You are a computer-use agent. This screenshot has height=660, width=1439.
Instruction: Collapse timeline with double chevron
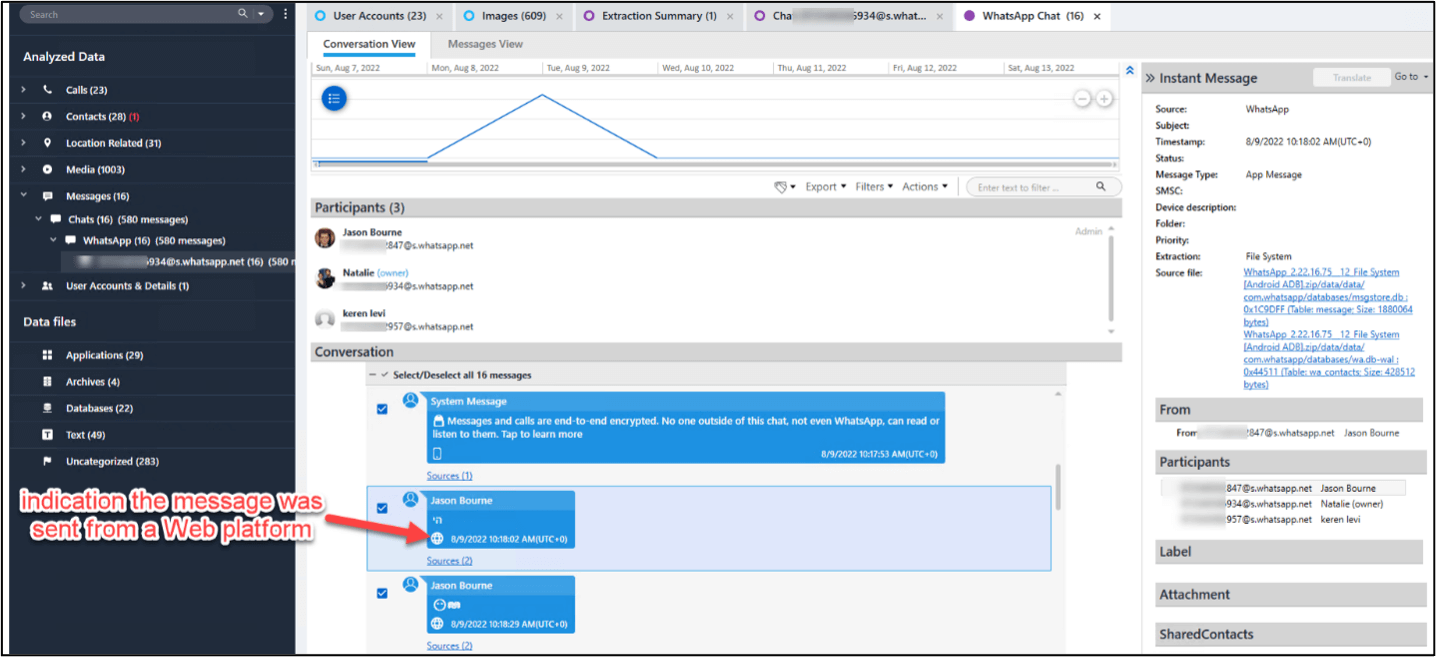pos(1130,70)
